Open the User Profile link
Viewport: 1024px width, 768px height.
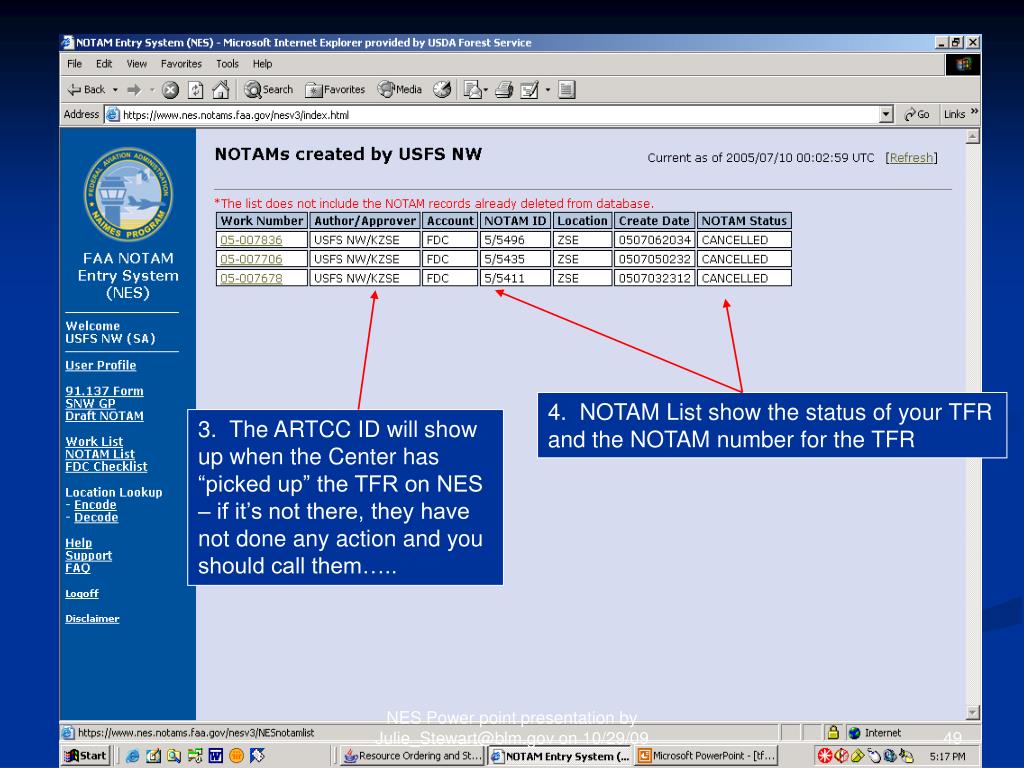101,366
